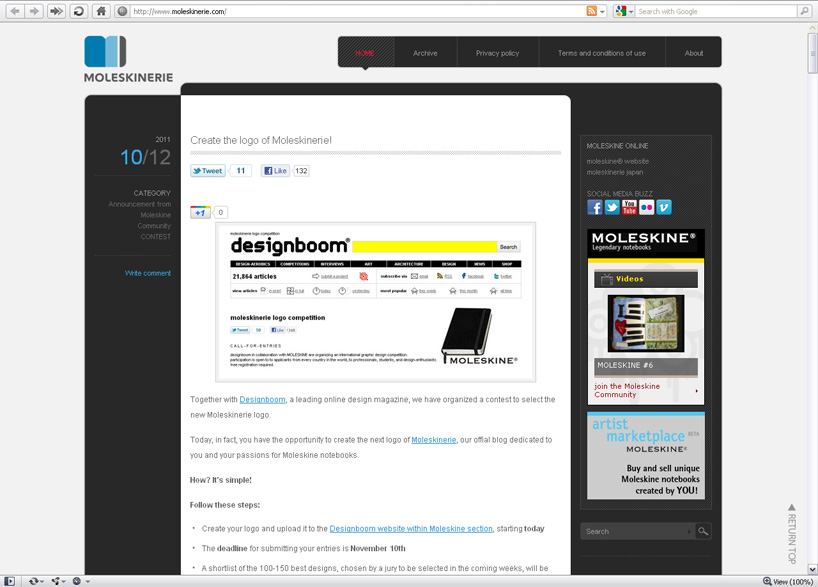Open the Archive navigation tab

(x=425, y=53)
